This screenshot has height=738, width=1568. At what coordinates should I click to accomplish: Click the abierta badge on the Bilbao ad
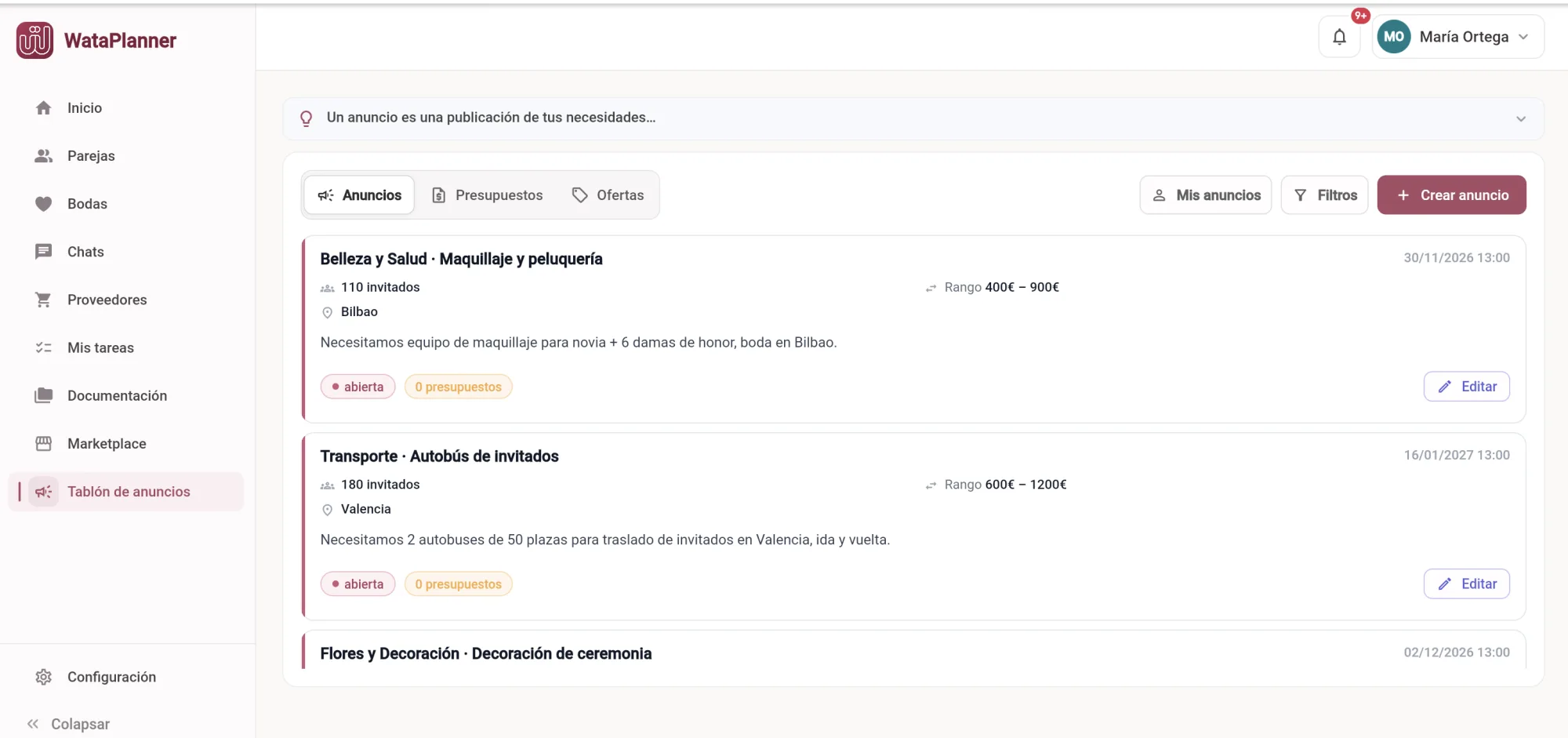(x=358, y=387)
